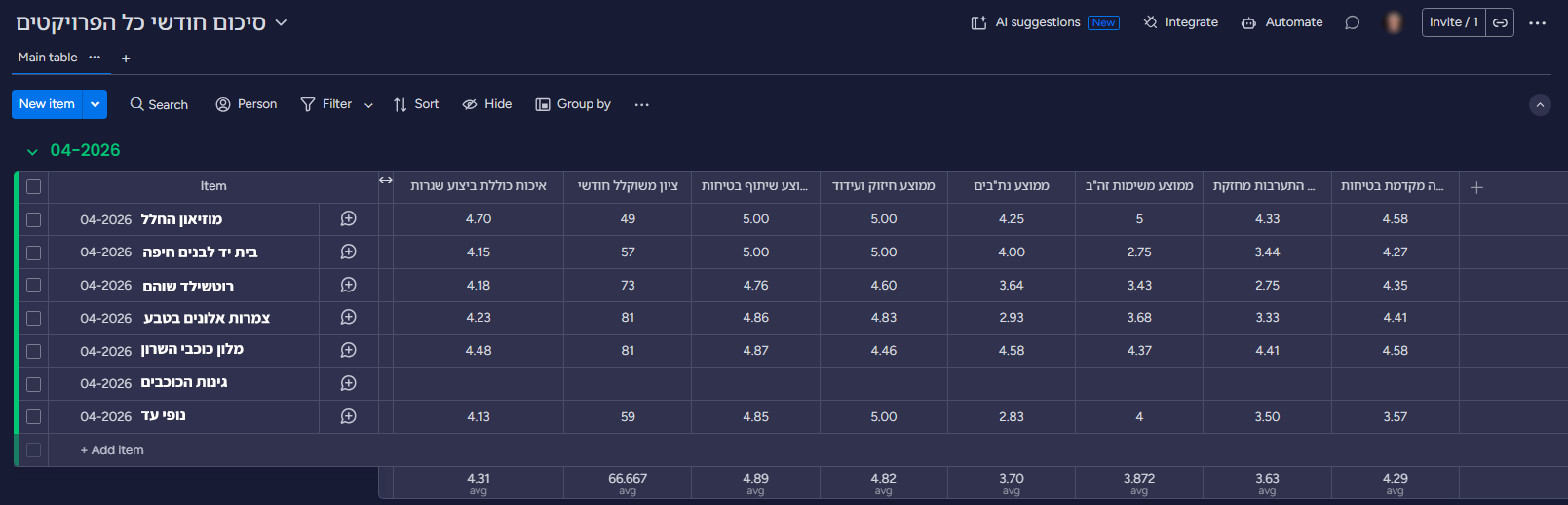Open Main table view options dots
Image resolution: width=1568 pixels, height=505 pixels.
(x=95, y=58)
